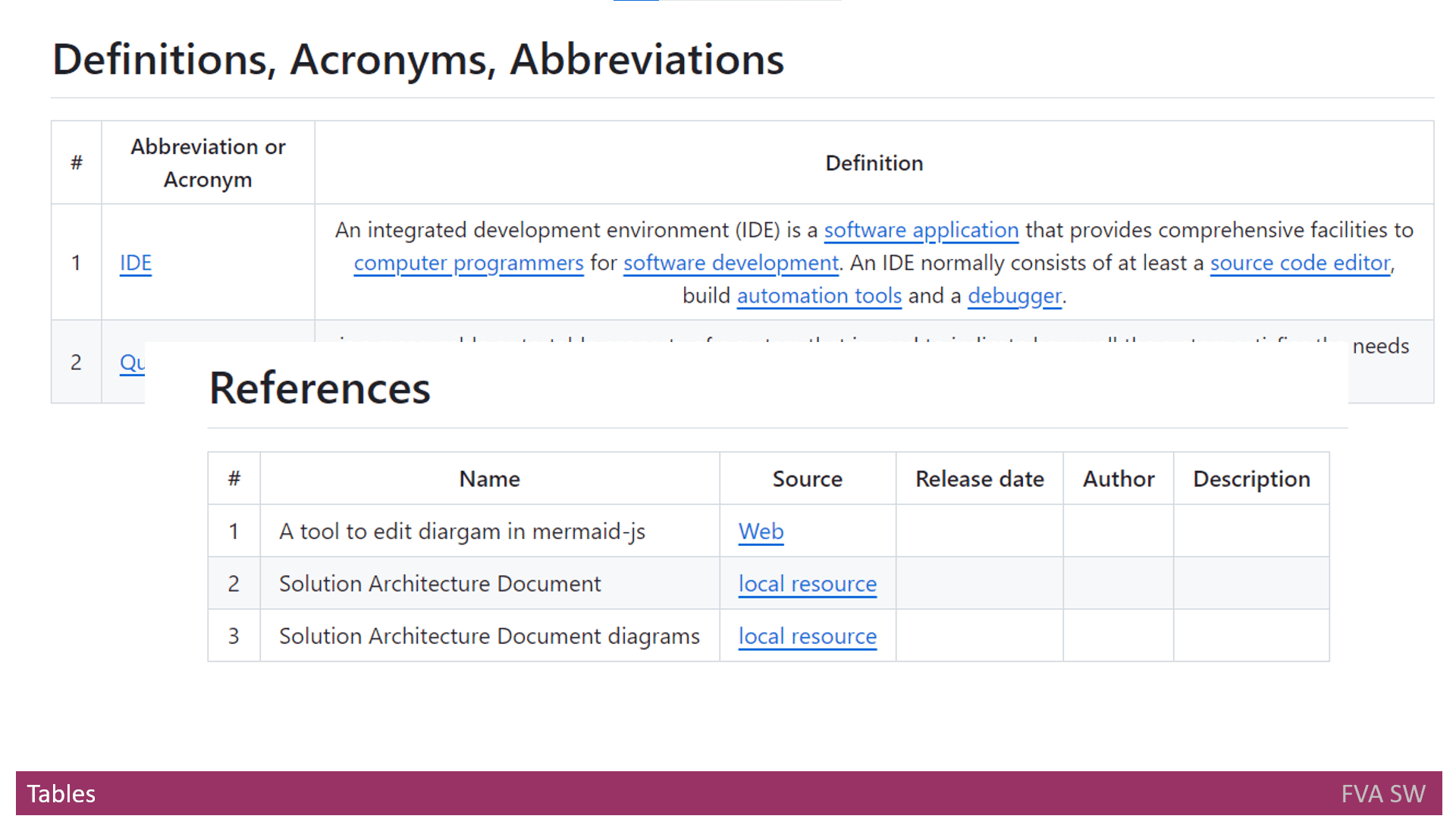Image resolution: width=1456 pixels, height=819 pixels.
Task: Select the mermaid-js tool name cell
Action: pos(462,532)
